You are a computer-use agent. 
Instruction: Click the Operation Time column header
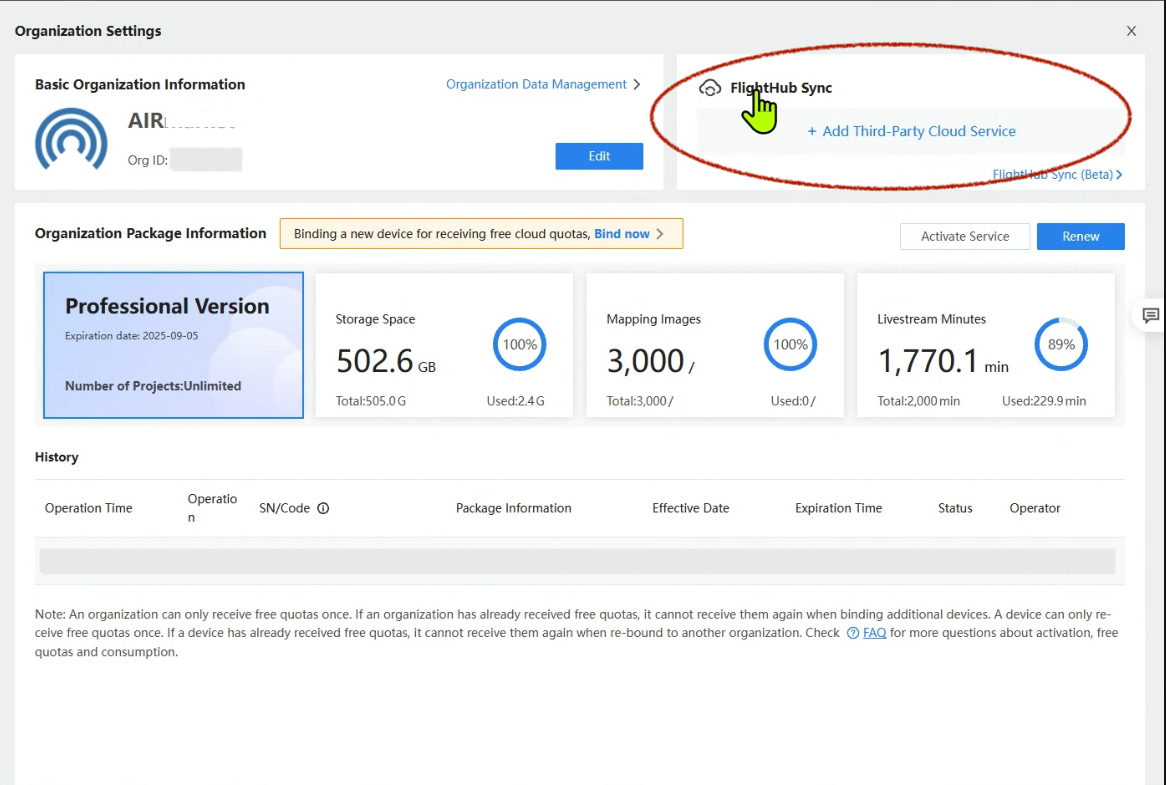(88, 508)
